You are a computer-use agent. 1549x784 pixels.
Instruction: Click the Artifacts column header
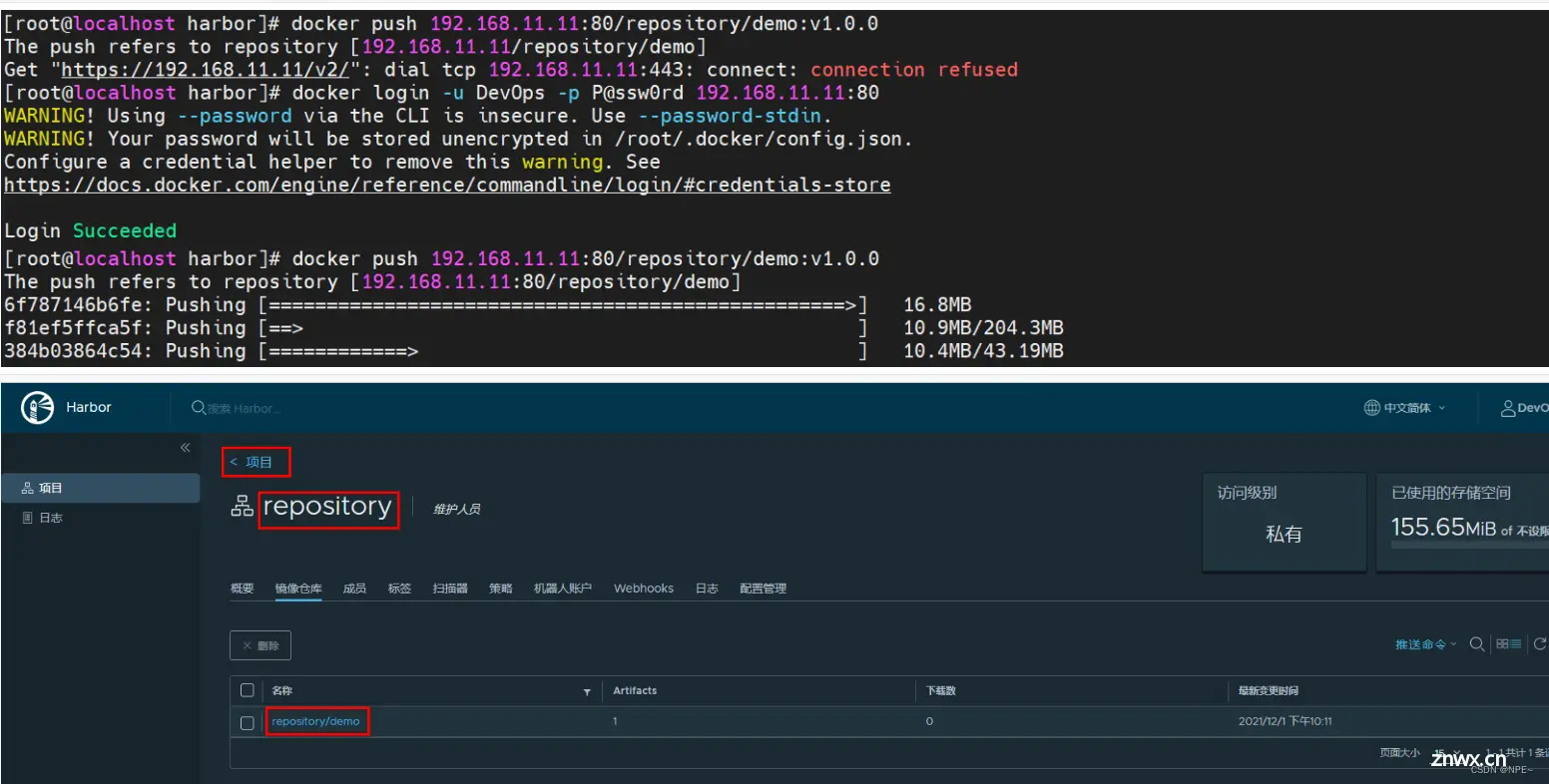pos(635,690)
